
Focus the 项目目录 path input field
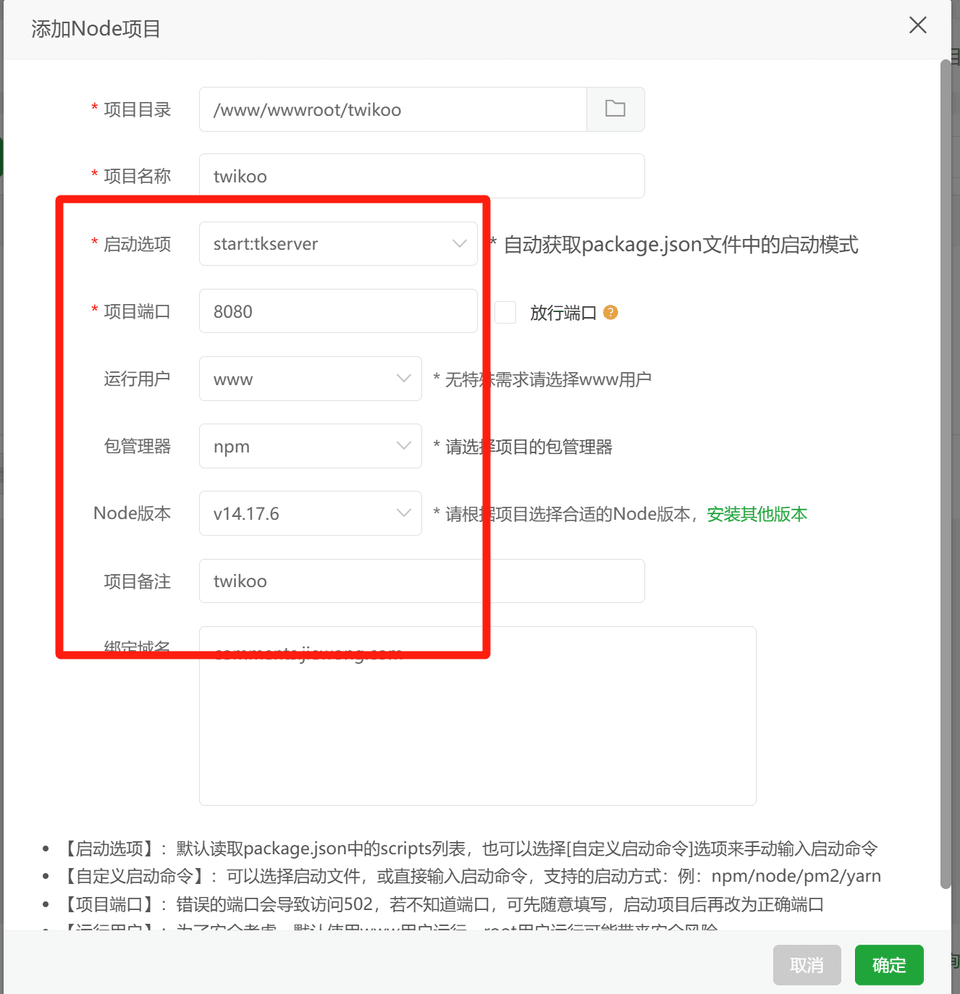(392, 109)
